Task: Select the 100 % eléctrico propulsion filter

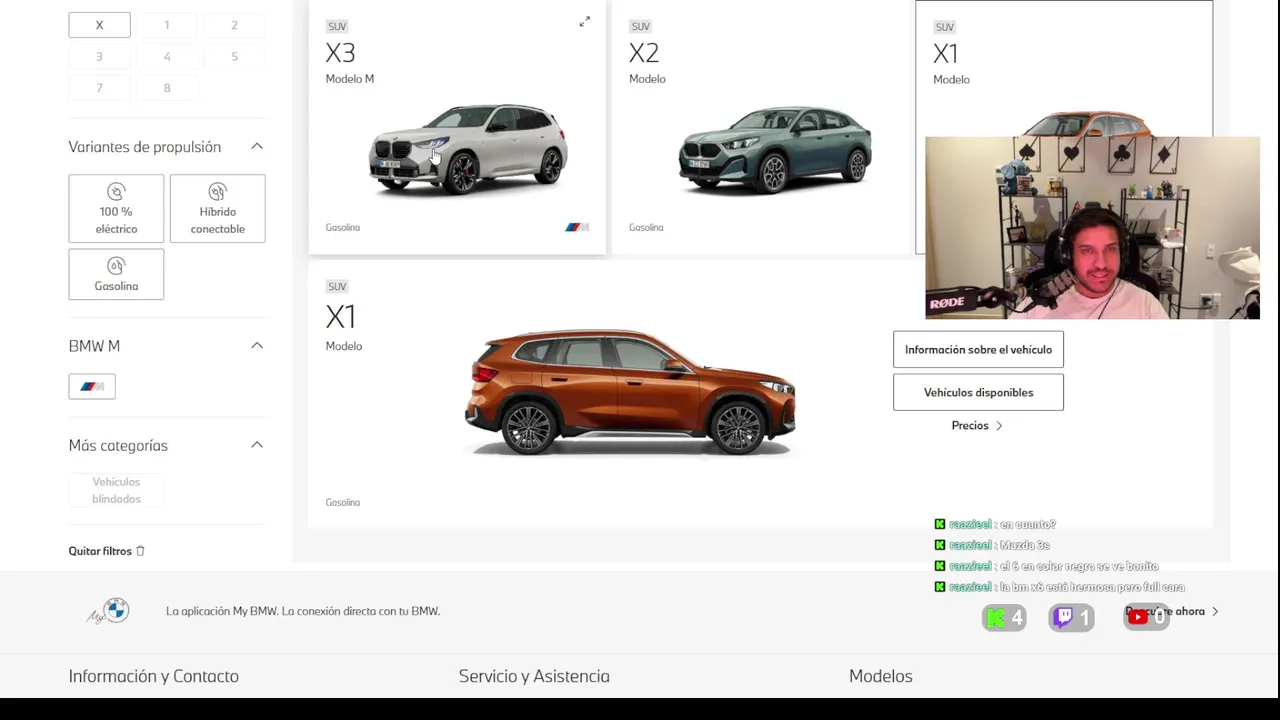Action: click(116, 208)
